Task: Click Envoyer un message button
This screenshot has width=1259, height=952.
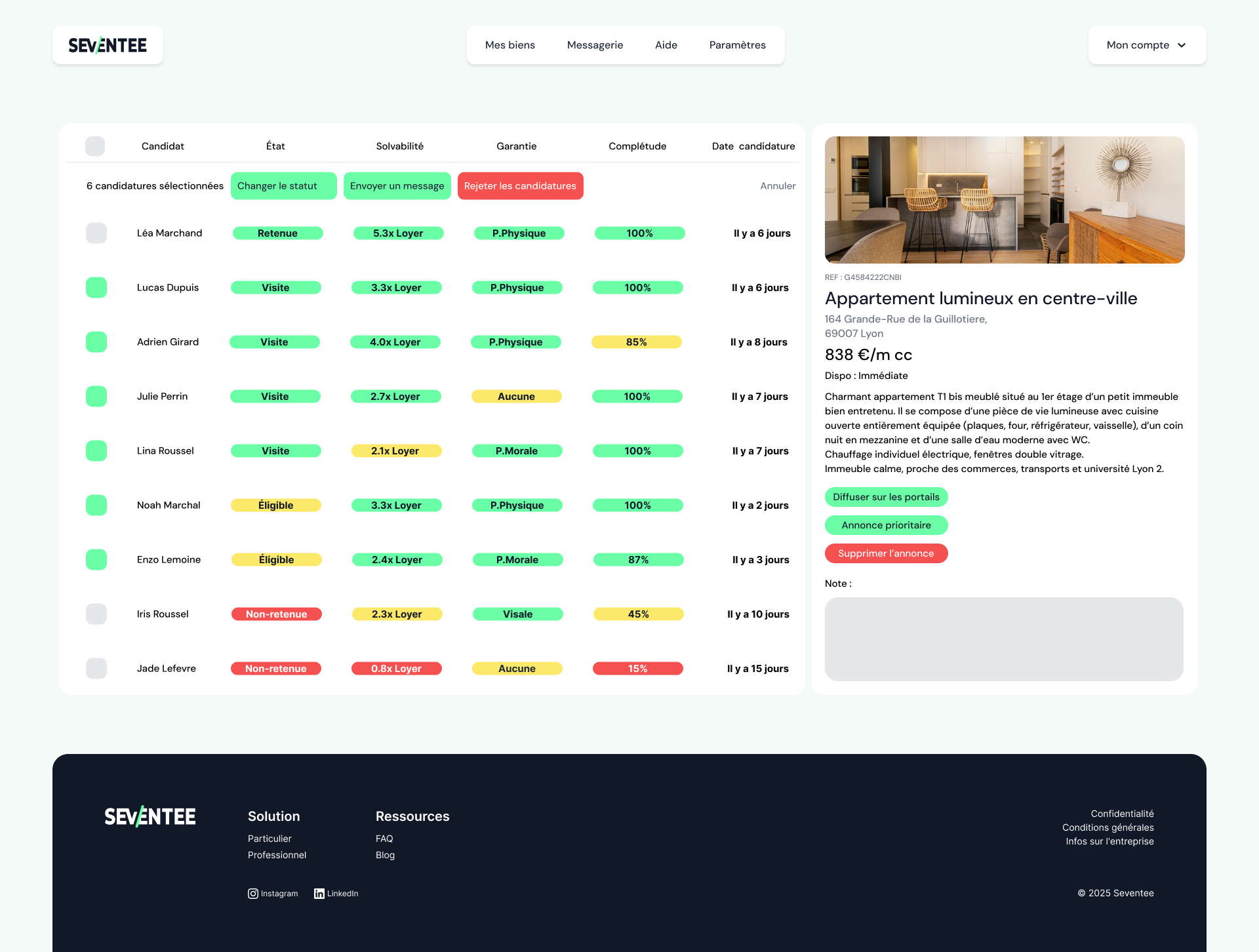Action: pyautogui.click(x=397, y=186)
